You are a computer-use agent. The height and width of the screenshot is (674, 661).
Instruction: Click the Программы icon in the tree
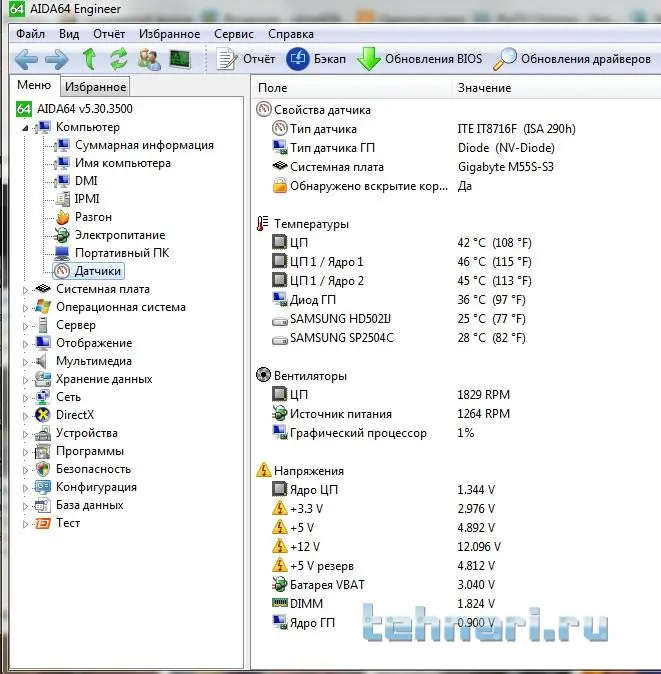coord(43,451)
